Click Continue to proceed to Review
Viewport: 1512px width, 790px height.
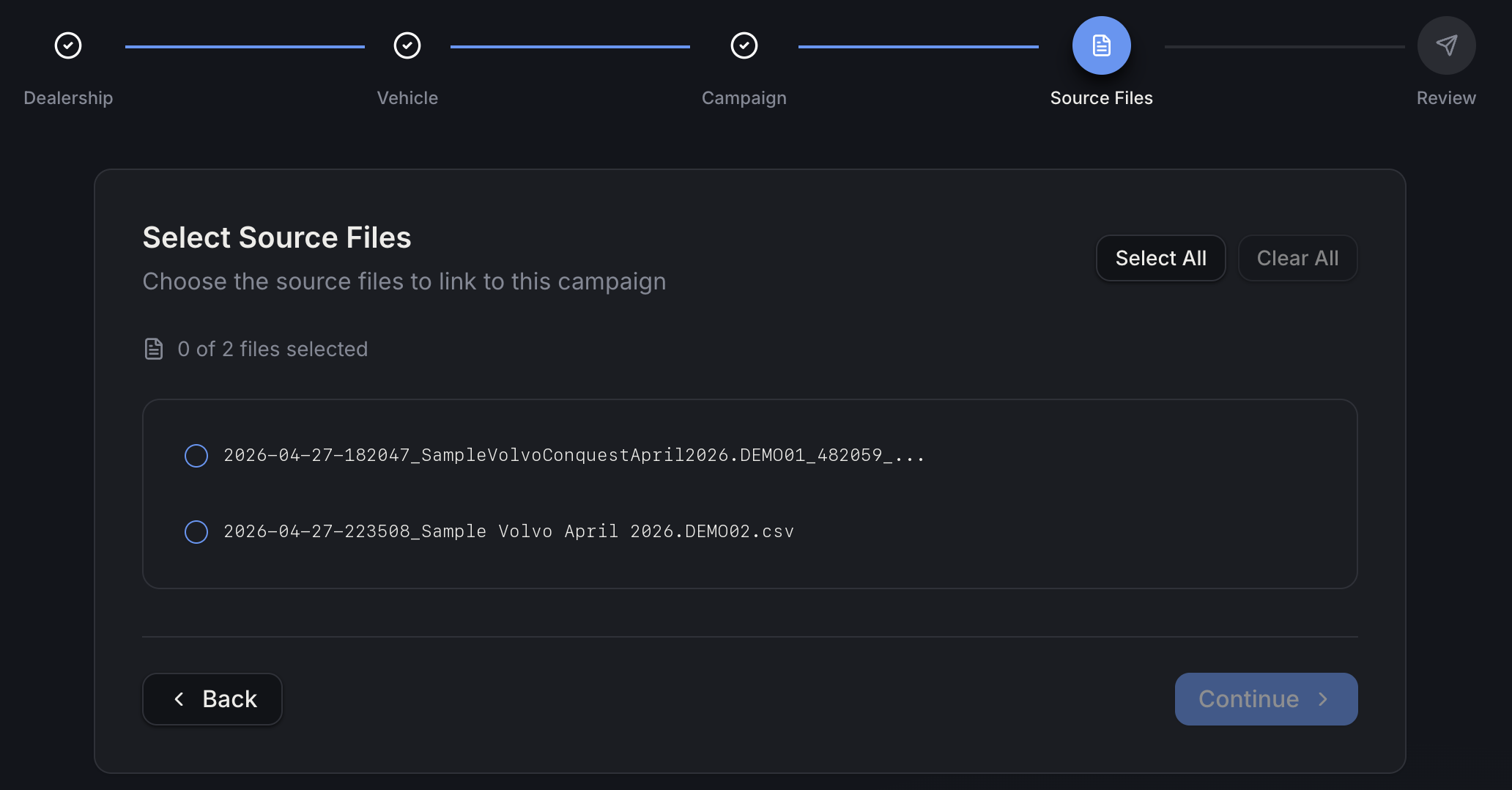pos(1267,699)
